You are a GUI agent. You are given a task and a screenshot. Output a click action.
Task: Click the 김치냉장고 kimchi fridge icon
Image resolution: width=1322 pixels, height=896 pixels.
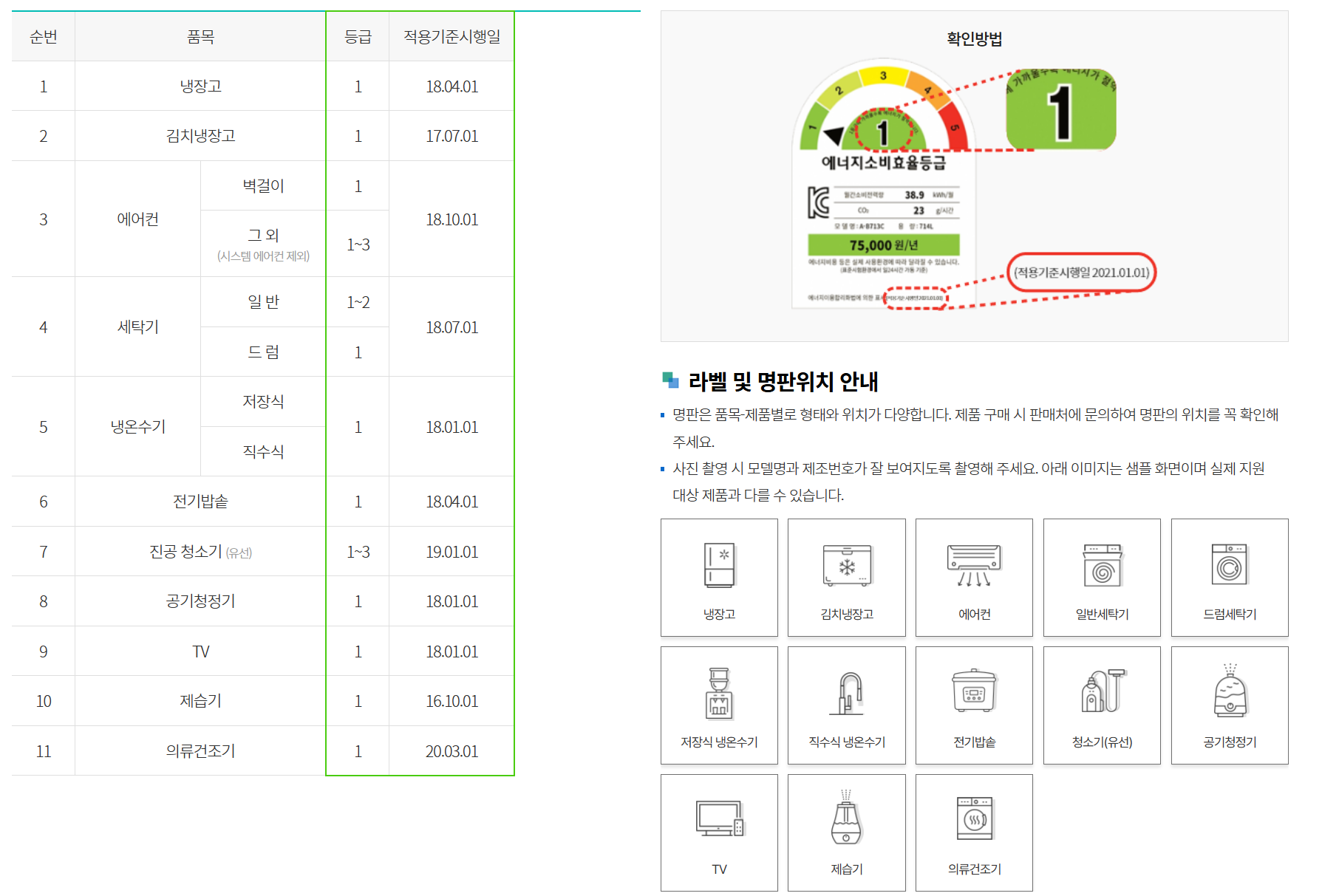coord(847,576)
